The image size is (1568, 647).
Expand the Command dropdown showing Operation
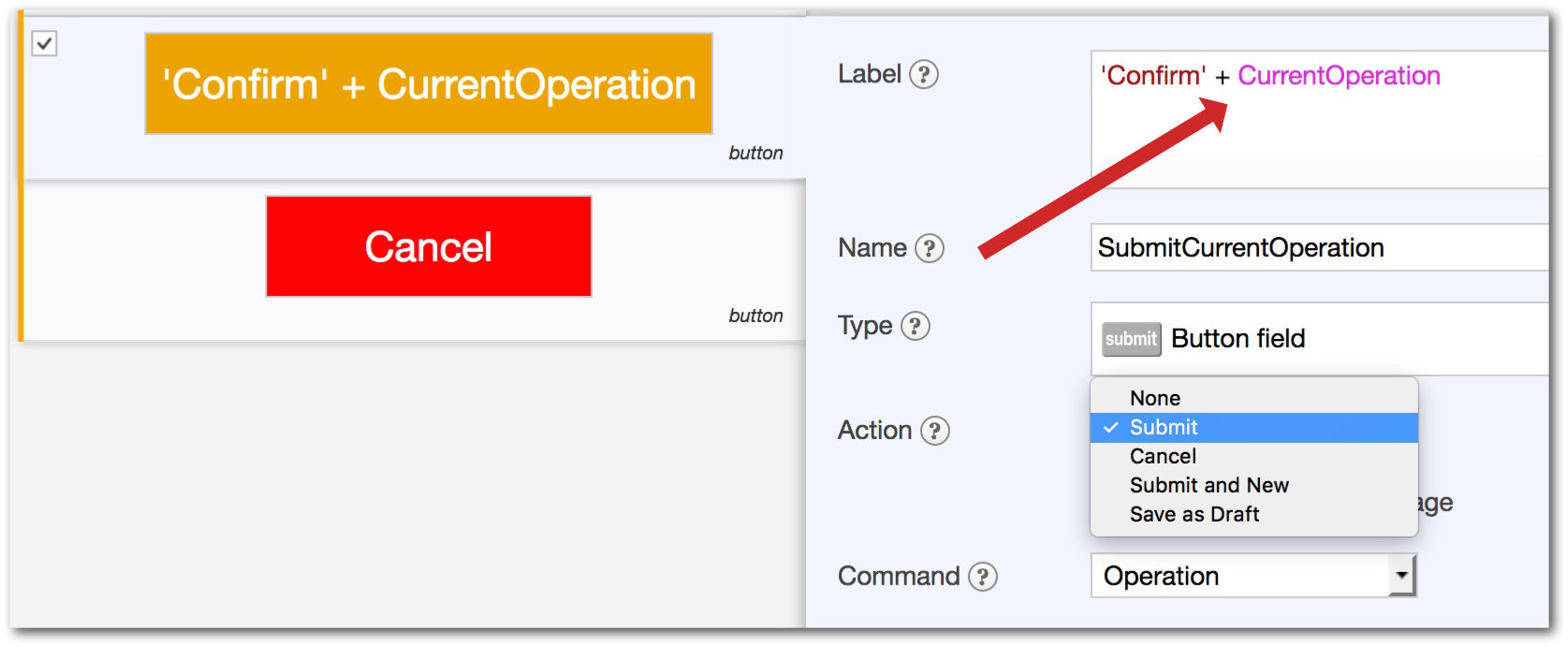click(x=1253, y=576)
